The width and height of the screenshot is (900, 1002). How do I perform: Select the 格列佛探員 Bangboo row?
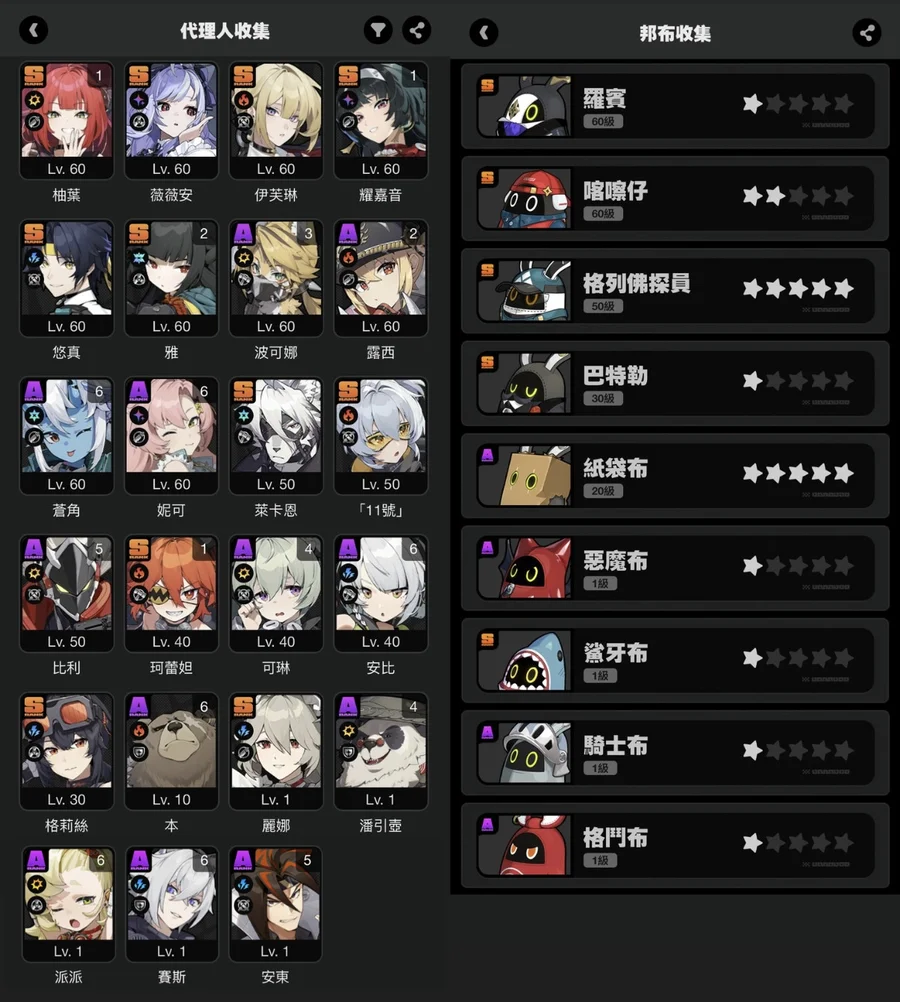(675, 291)
